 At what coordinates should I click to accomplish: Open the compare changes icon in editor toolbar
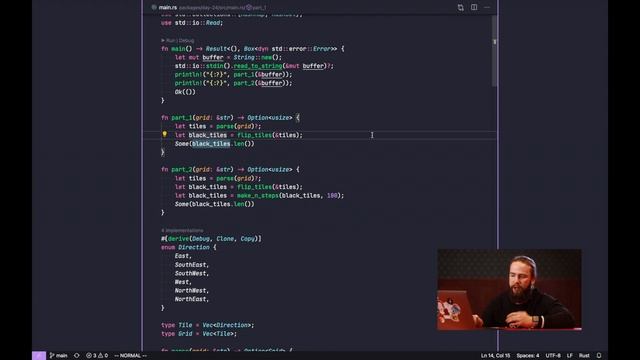(460, 7)
